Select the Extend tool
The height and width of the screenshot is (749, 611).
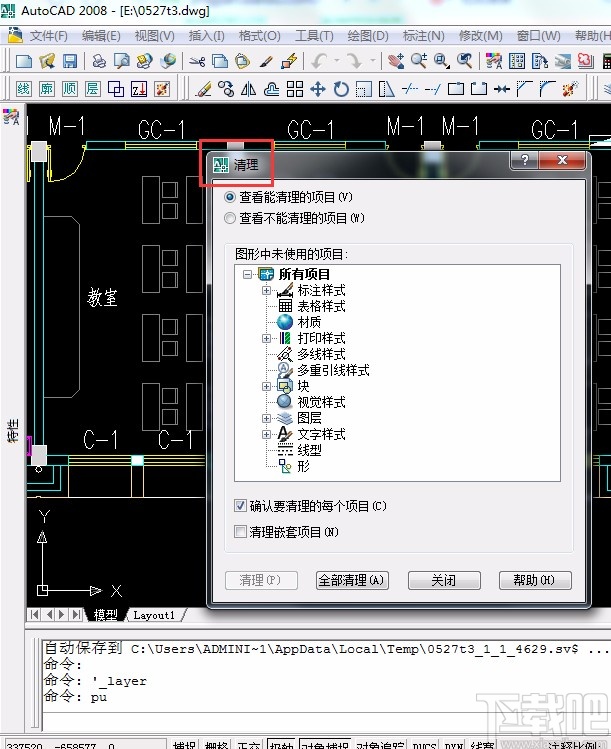click(433, 89)
